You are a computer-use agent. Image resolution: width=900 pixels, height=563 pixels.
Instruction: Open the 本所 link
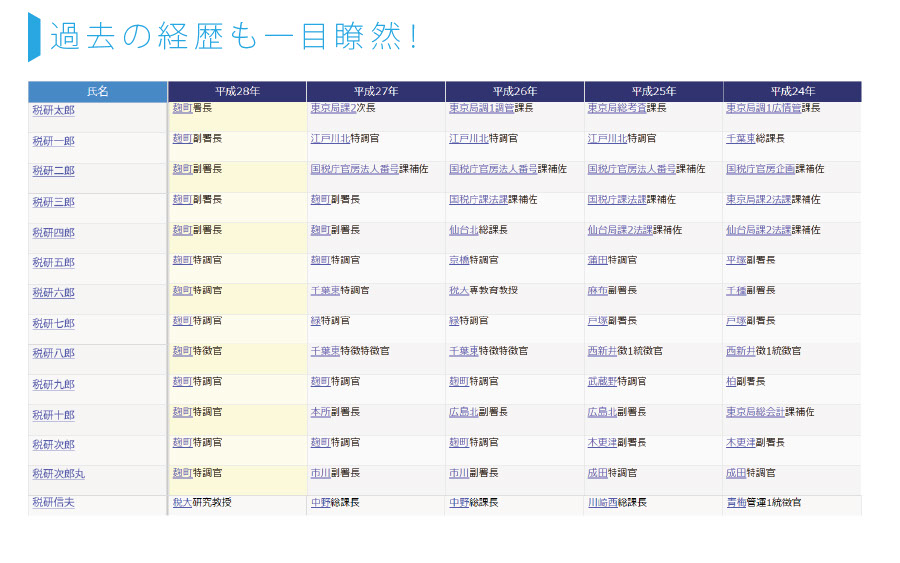click(320, 411)
